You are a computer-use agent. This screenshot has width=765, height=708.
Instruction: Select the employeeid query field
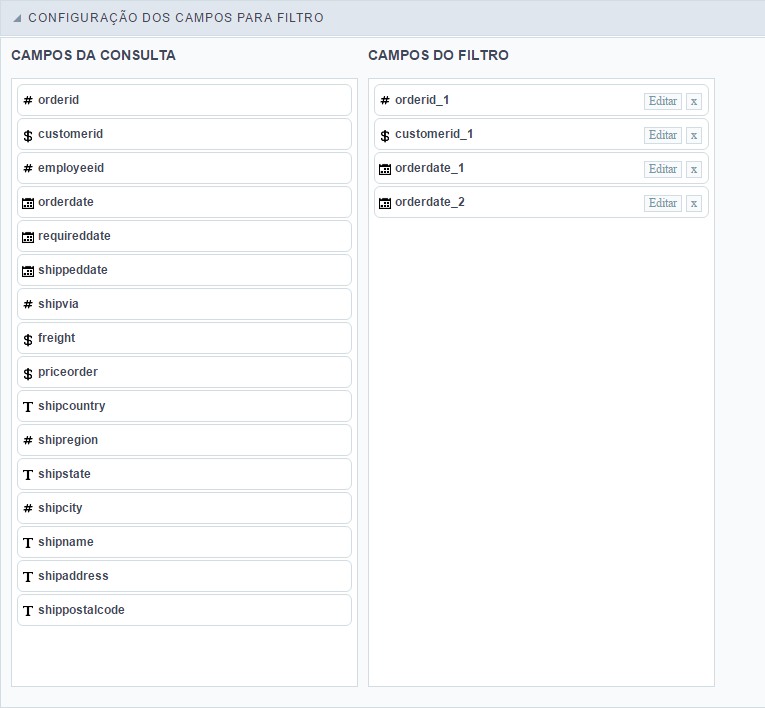[x=184, y=168]
